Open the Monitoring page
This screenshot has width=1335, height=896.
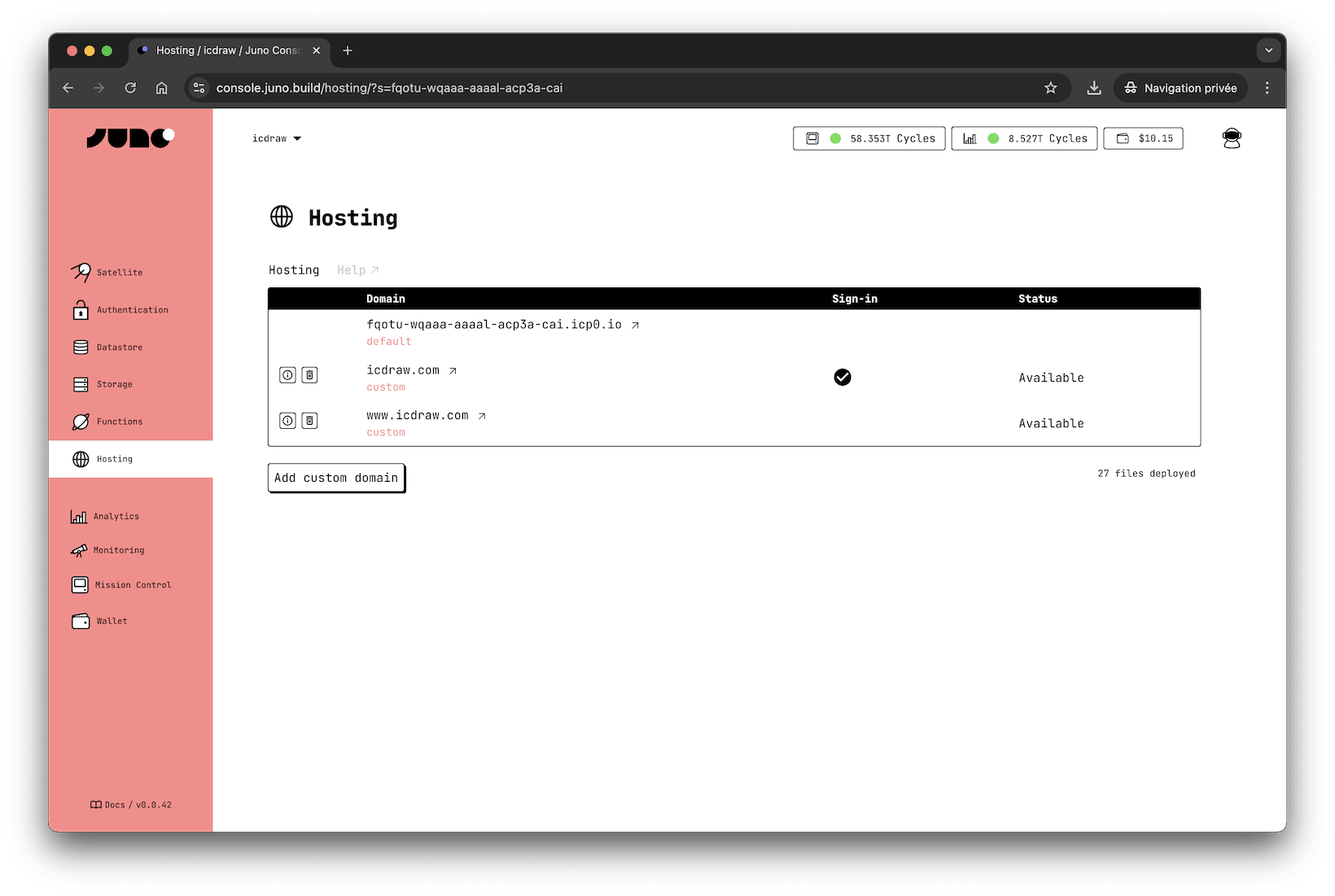click(118, 550)
